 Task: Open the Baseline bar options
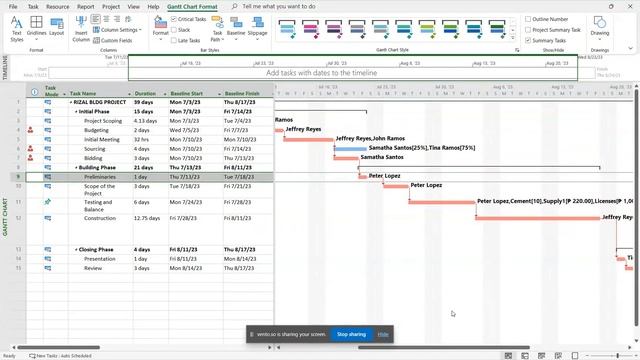pos(236,28)
